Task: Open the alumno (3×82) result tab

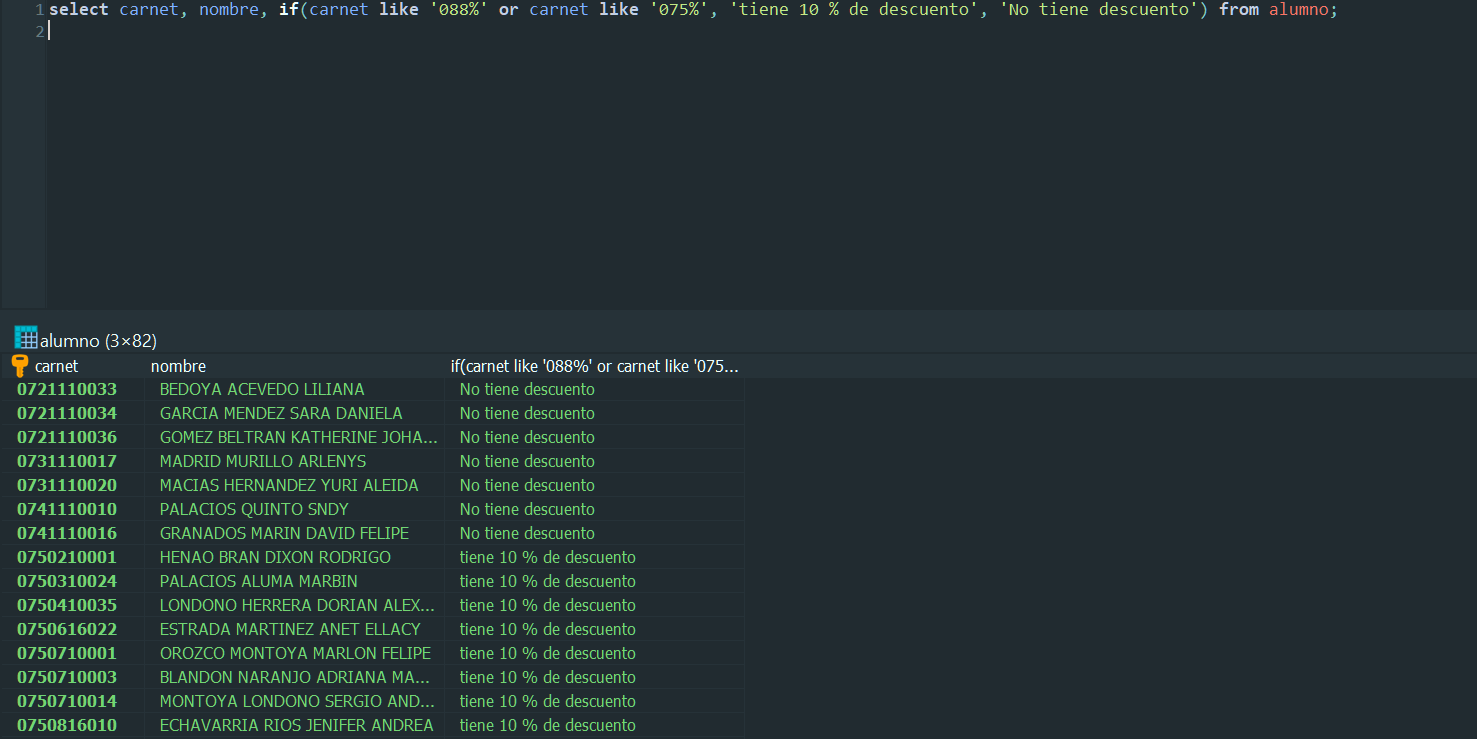Action: point(98,340)
